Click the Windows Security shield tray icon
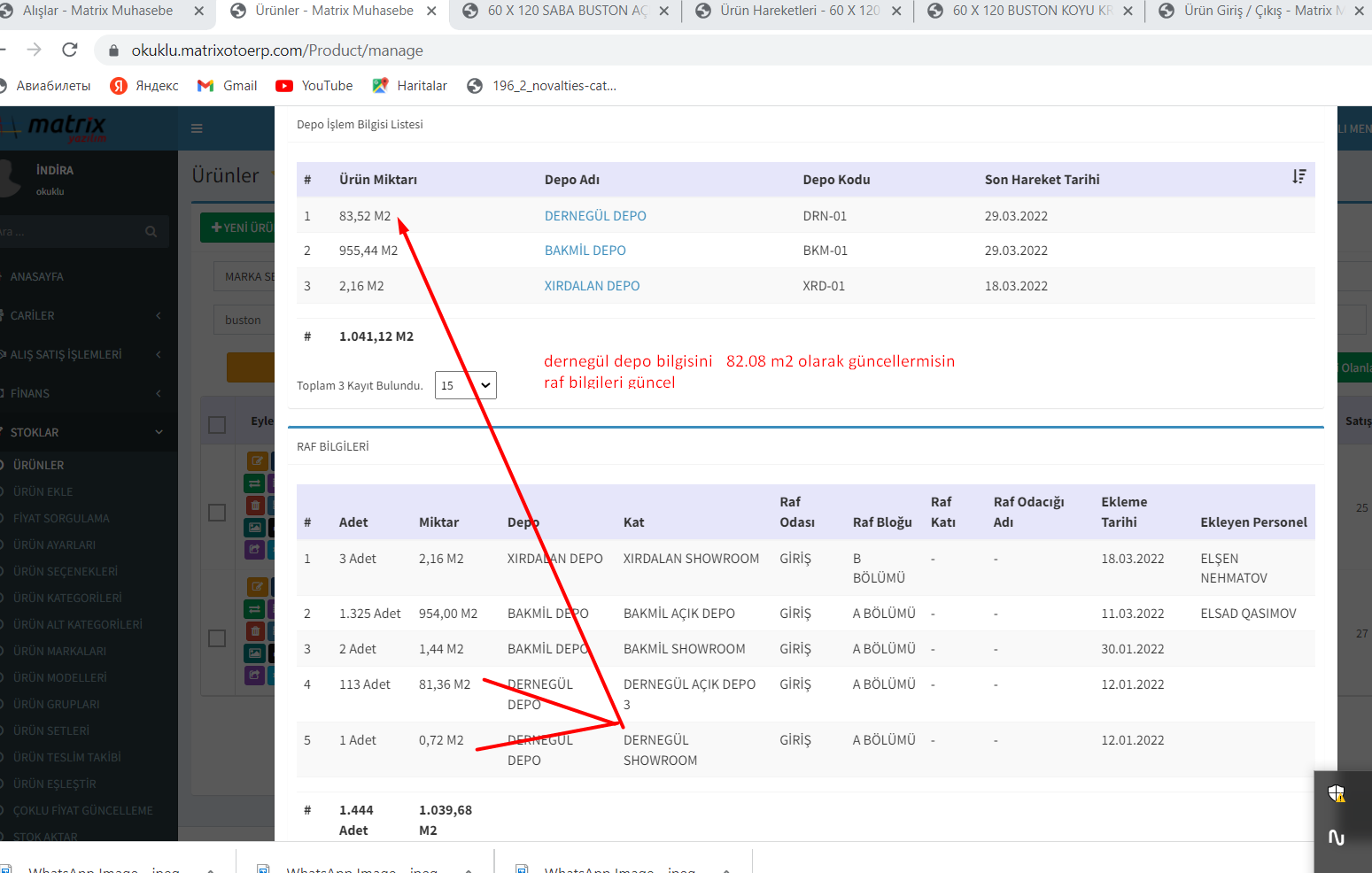Image resolution: width=1372 pixels, height=873 pixels. click(1337, 793)
